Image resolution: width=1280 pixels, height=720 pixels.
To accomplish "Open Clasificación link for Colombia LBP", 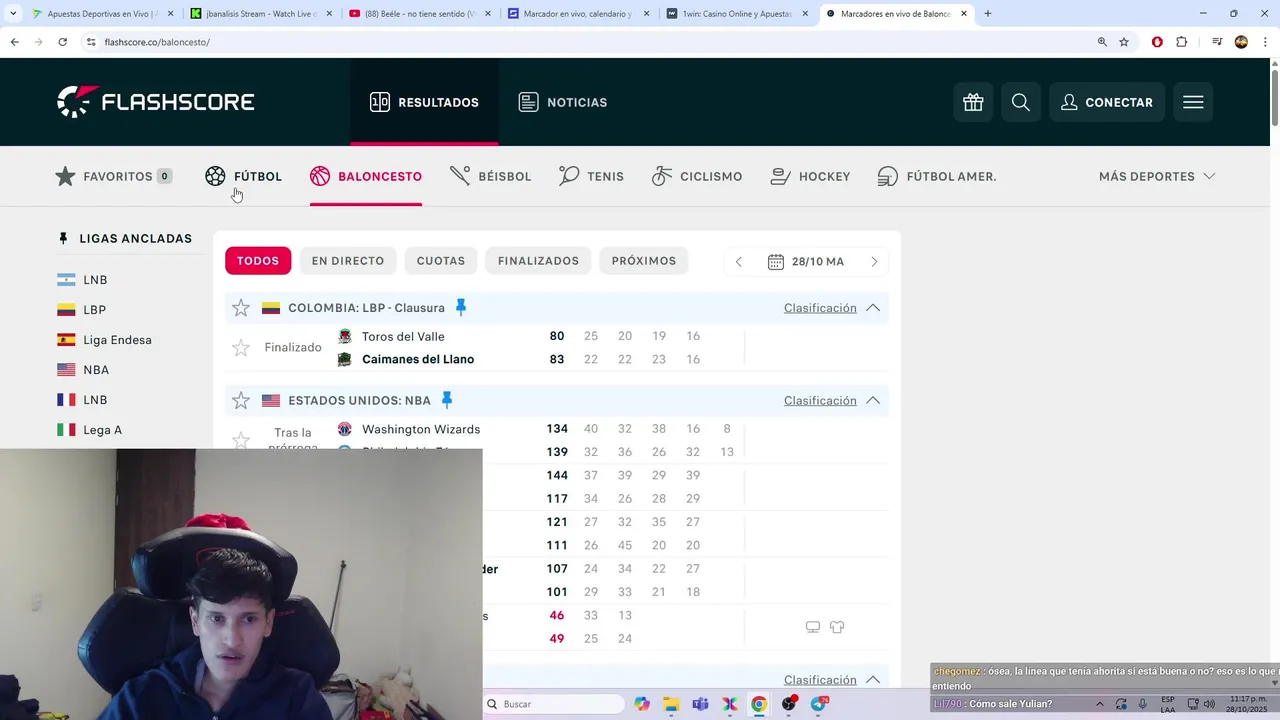I will (x=820, y=308).
